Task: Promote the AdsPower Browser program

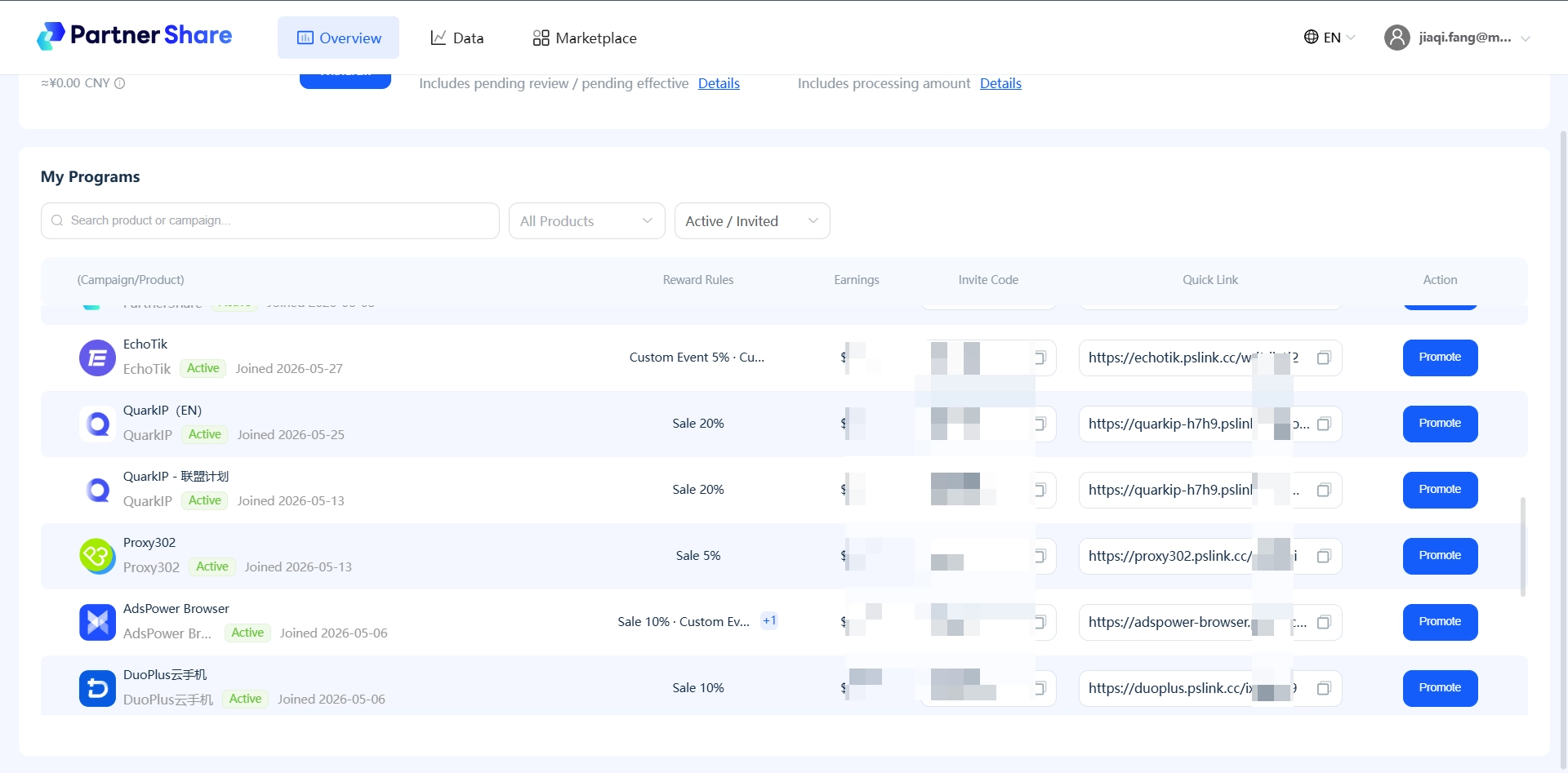Action: point(1440,622)
